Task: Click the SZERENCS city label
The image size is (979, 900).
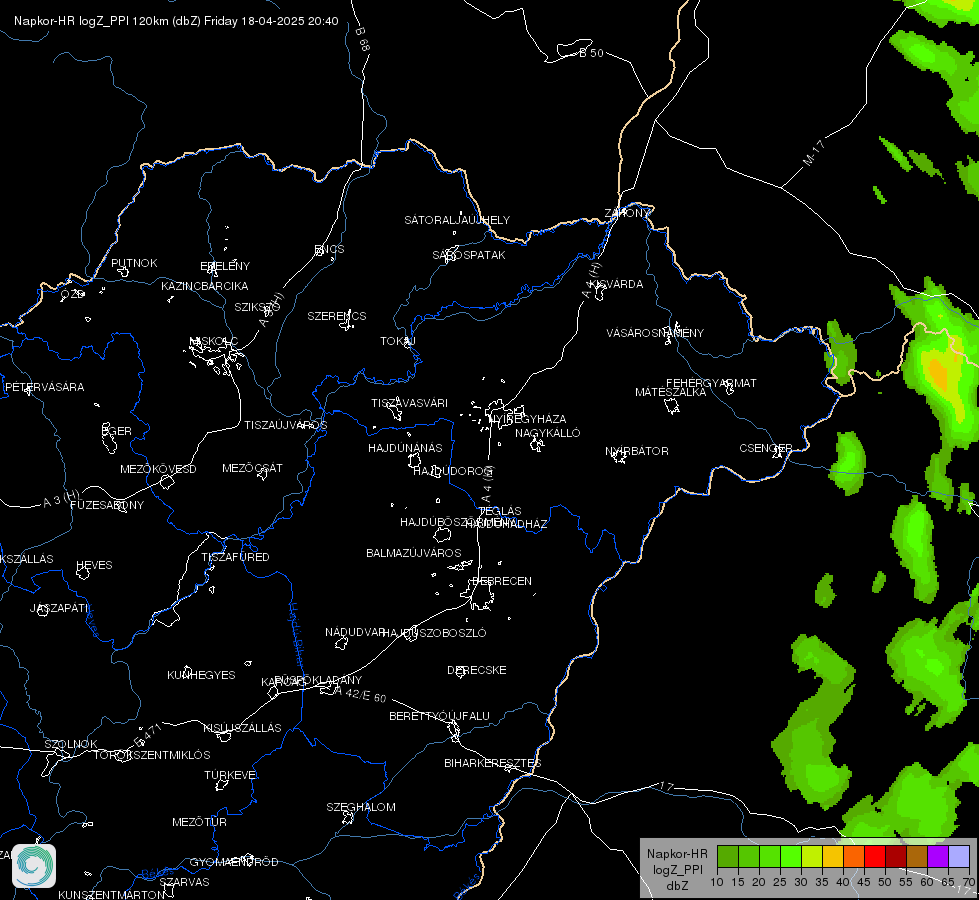Action: [x=337, y=316]
